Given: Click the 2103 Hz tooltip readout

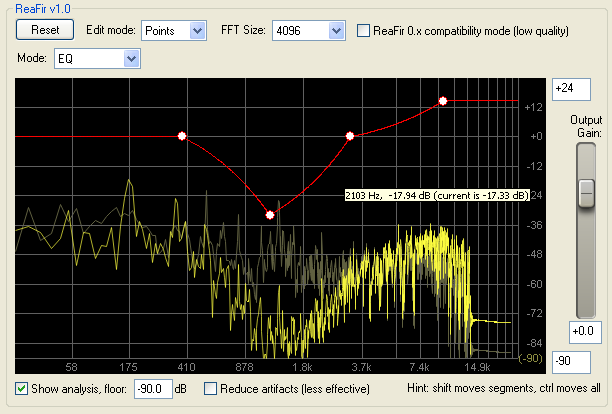Looking at the screenshot, I should click(x=435, y=195).
